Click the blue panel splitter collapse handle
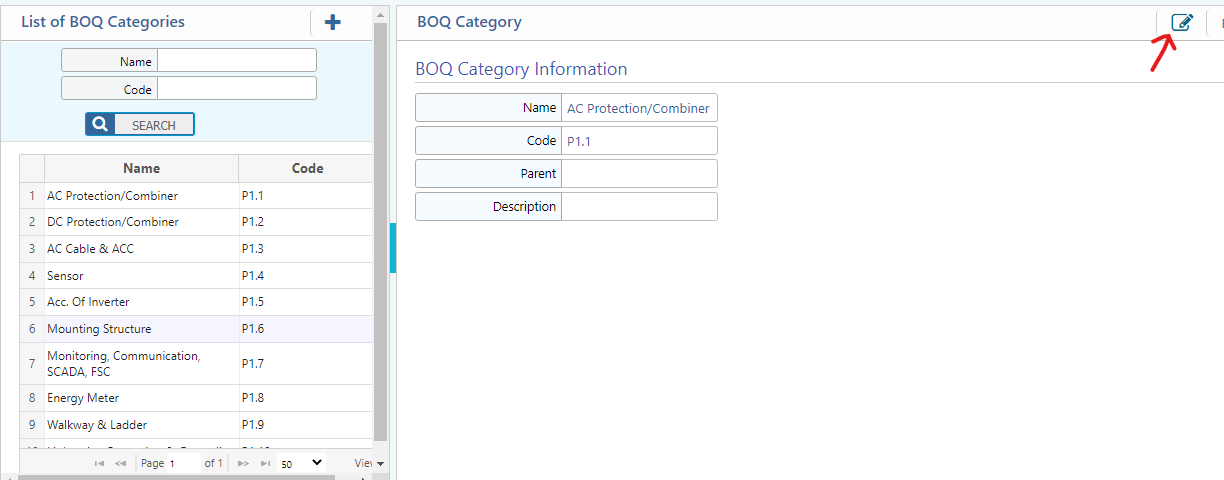1224x480 pixels. [x=393, y=248]
